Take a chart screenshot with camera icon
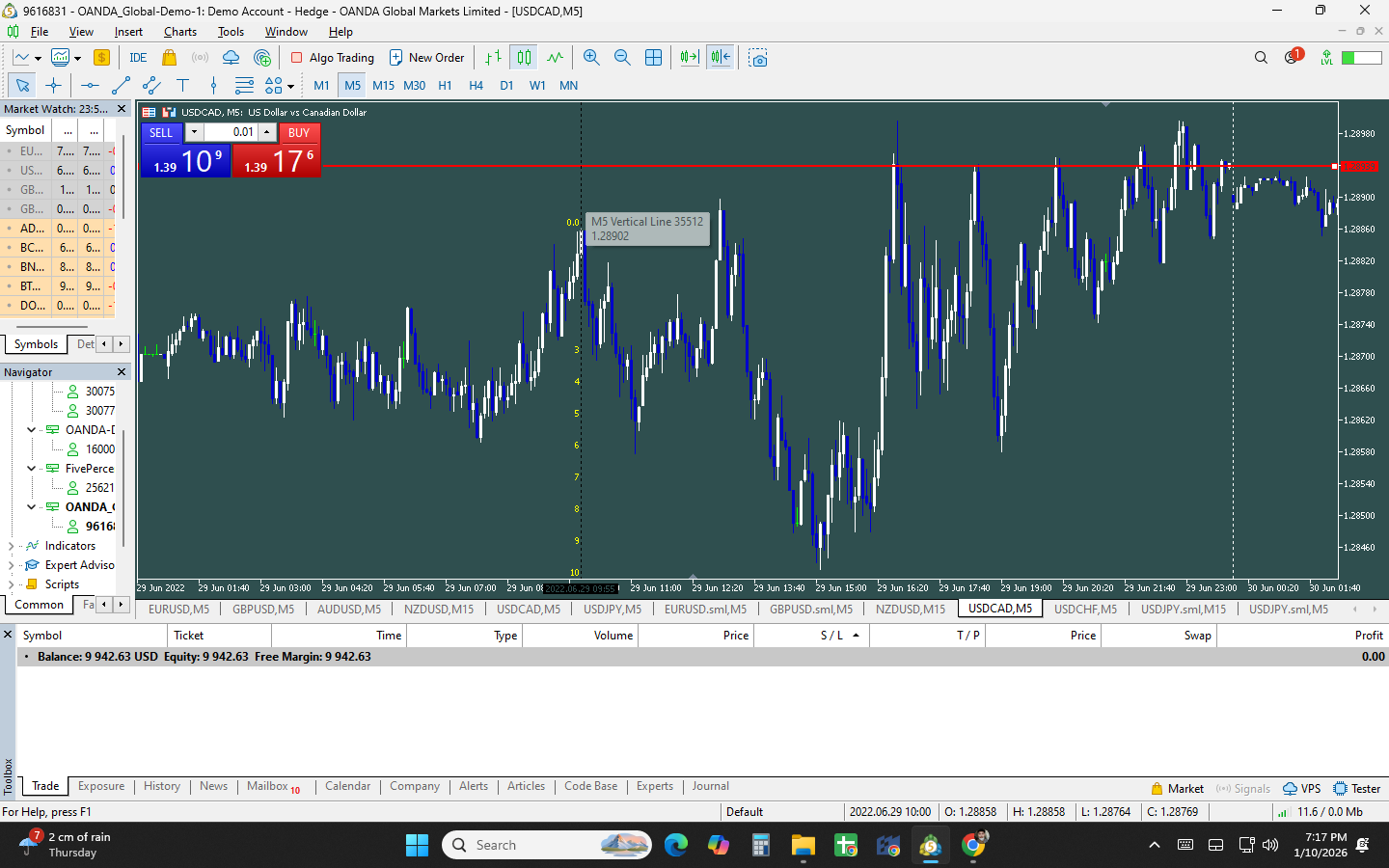The image size is (1389, 868). click(758, 58)
